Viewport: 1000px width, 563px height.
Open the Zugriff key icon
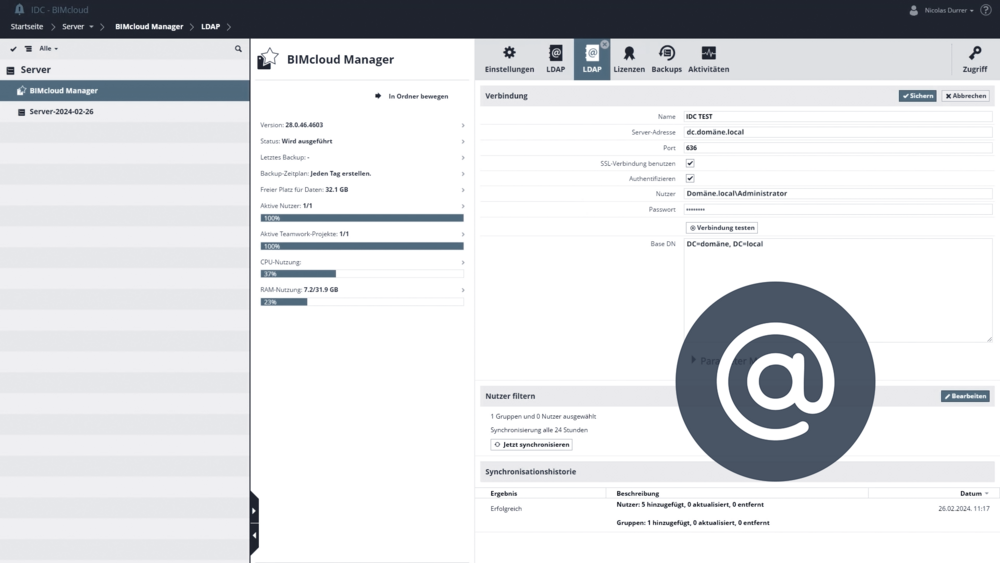click(974, 59)
